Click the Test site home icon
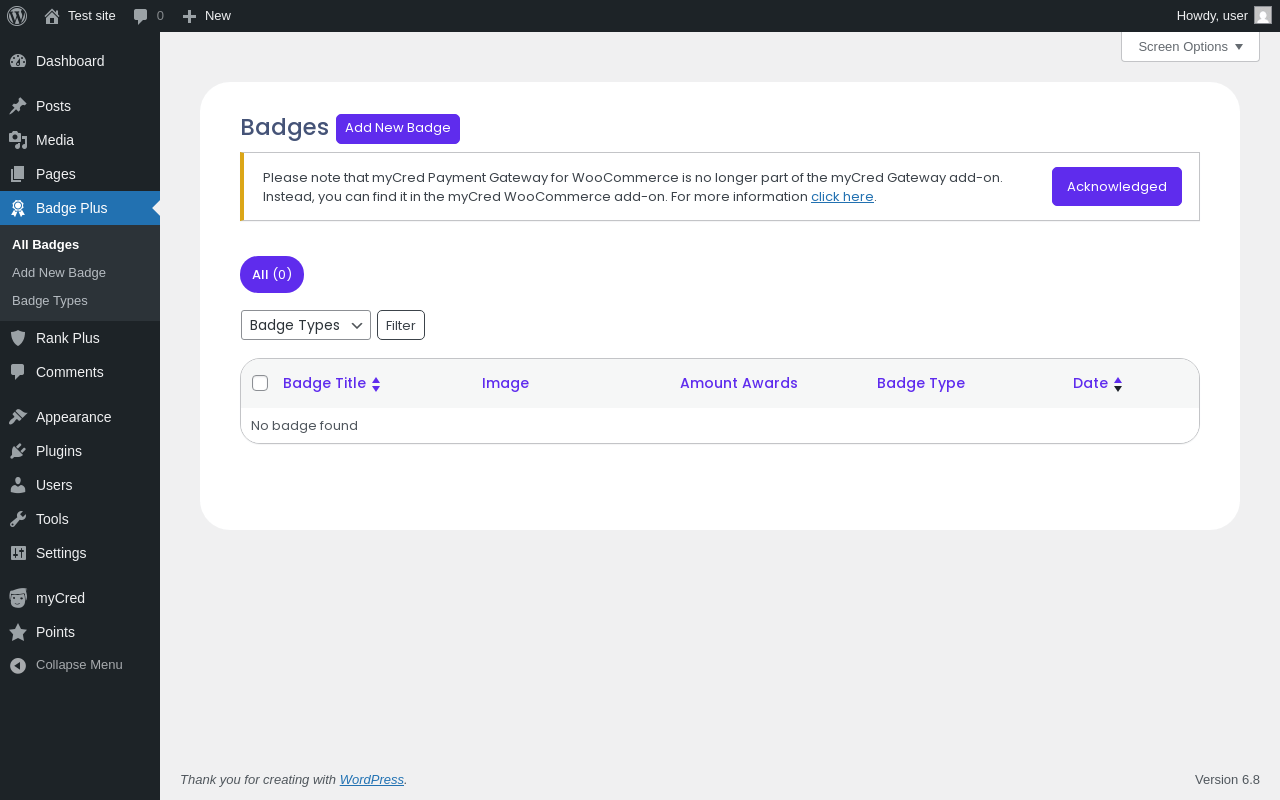The width and height of the screenshot is (1280, 800). [x=52, y=16]
